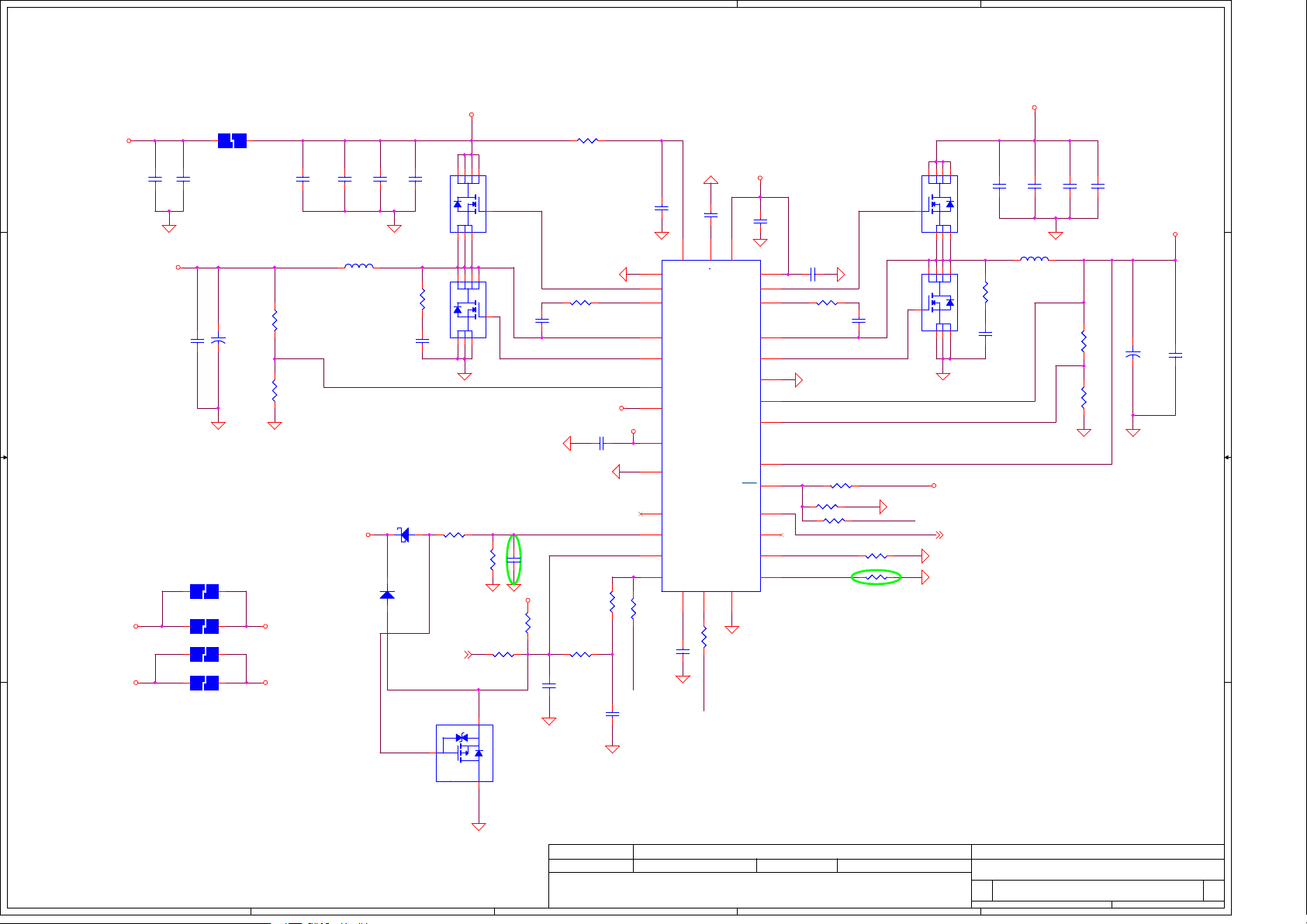Click the ground symbol below bottom MOSFET

click(479, 826)
